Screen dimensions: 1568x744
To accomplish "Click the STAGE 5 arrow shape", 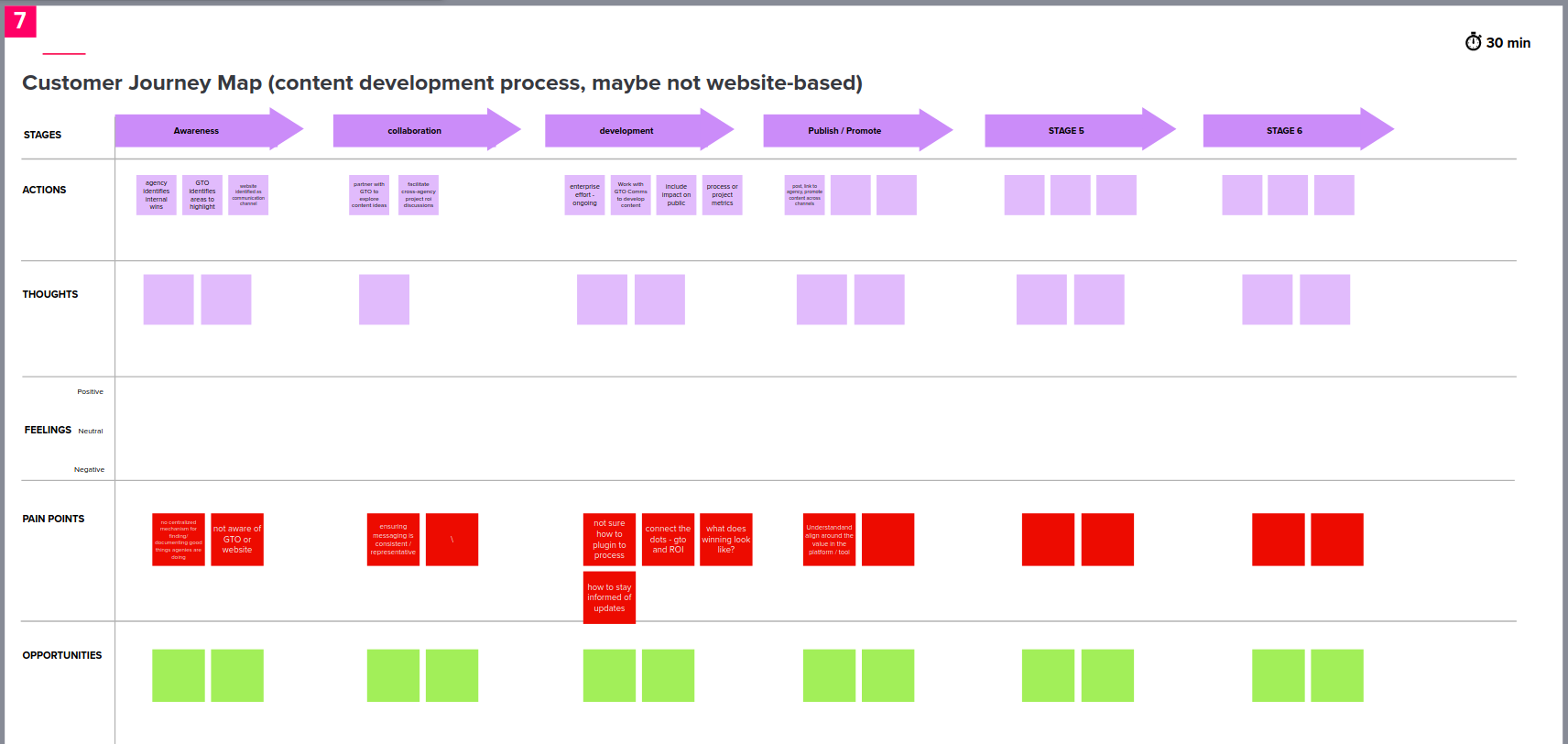I will pos(1080,129).
